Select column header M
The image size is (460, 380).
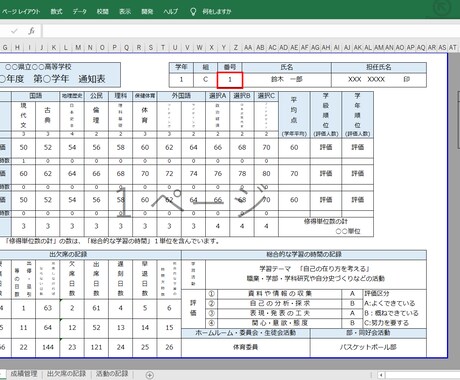(78, 47)
